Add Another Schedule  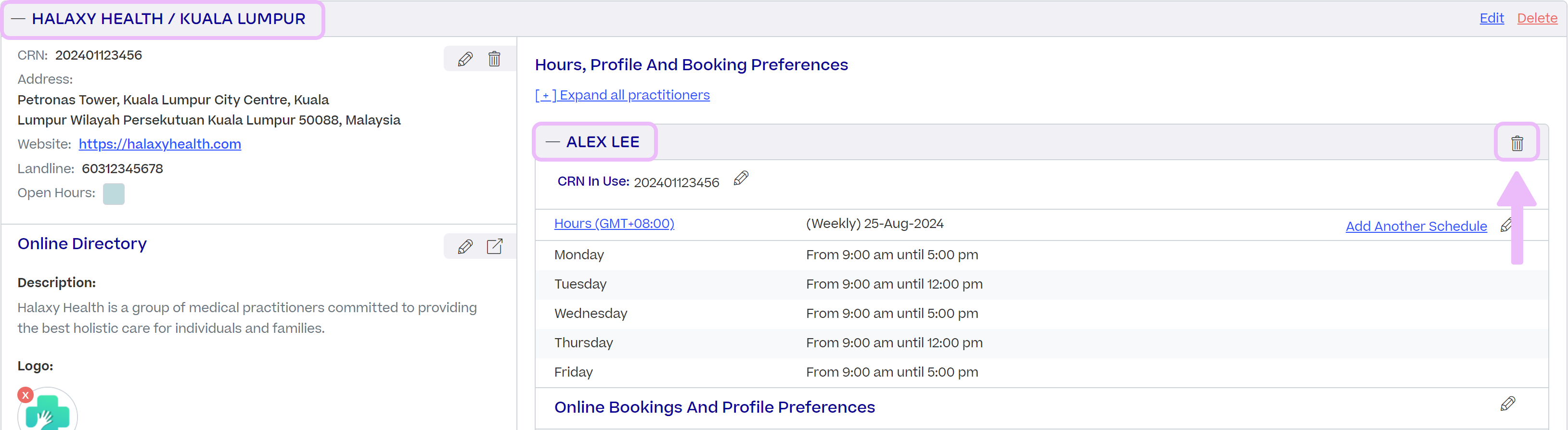pos(1416,226)
